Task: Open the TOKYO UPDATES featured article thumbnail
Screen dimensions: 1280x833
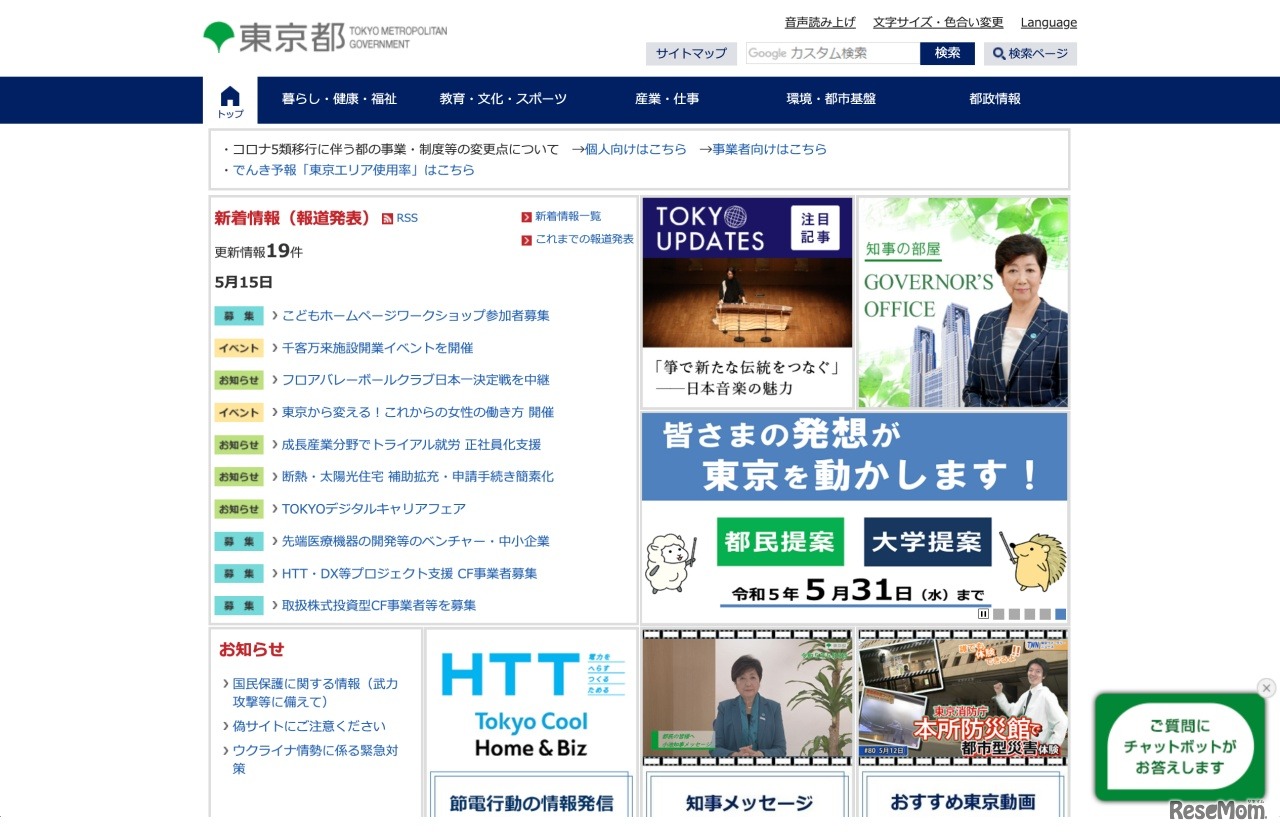Action: click(x=747, y=302)
